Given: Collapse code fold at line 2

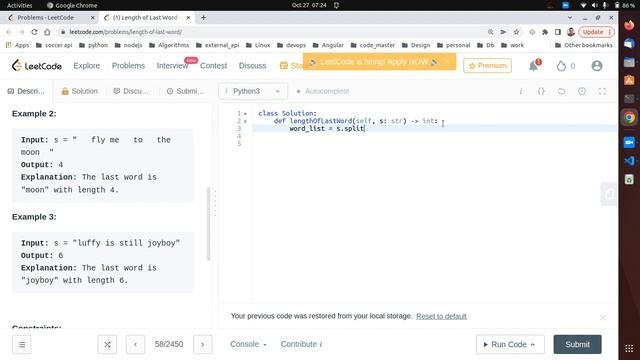Looking at the screenshot, I should tap(245, 121).
